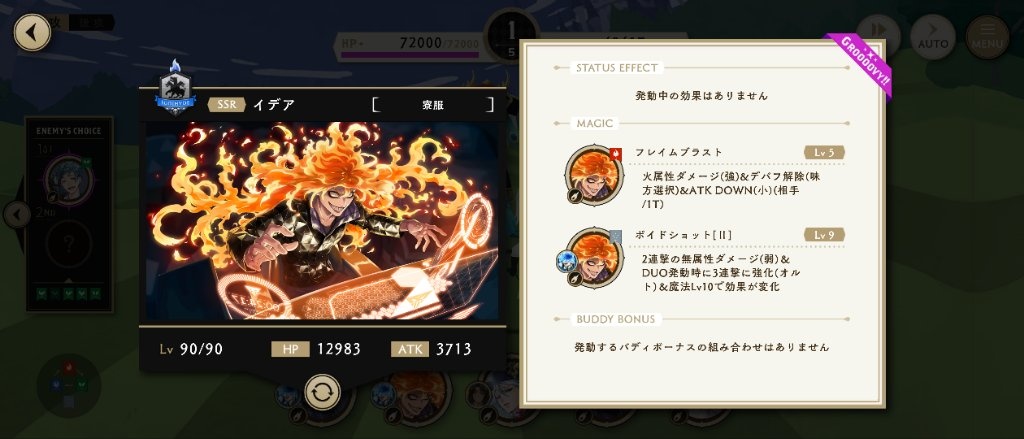Tap the SSR rarity badge

tap(227, 105)
